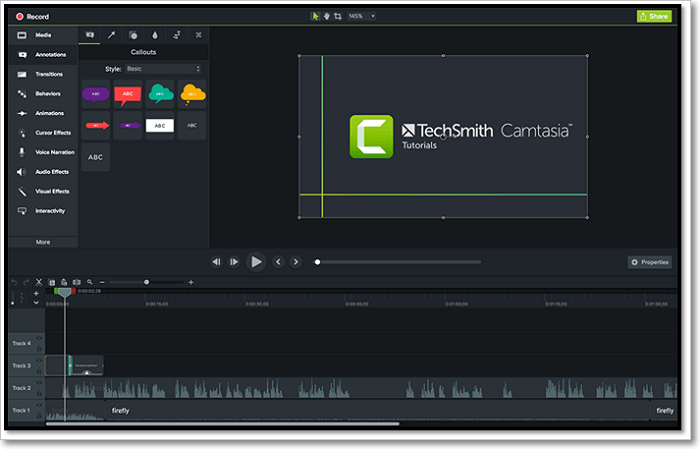The width and height of the screenshot is (700, 449).
Task: Choose the yellow thought cloud callout
Action: pos(192,94)
